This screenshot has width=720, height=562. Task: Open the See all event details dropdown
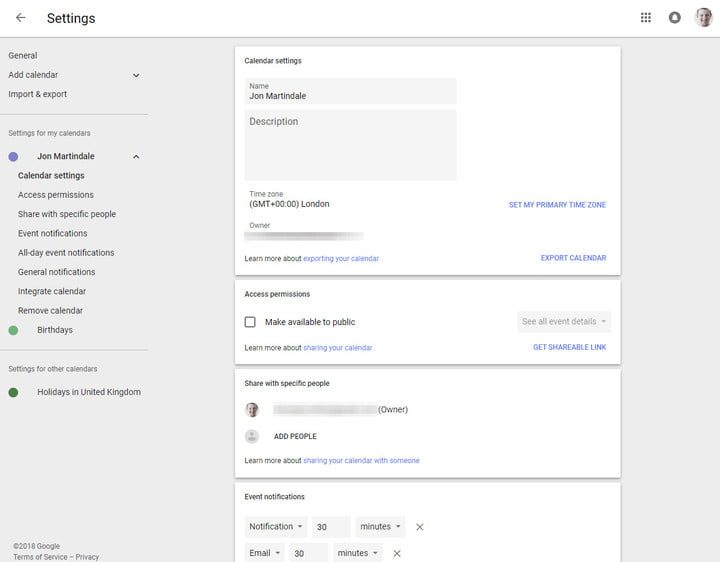564,322
